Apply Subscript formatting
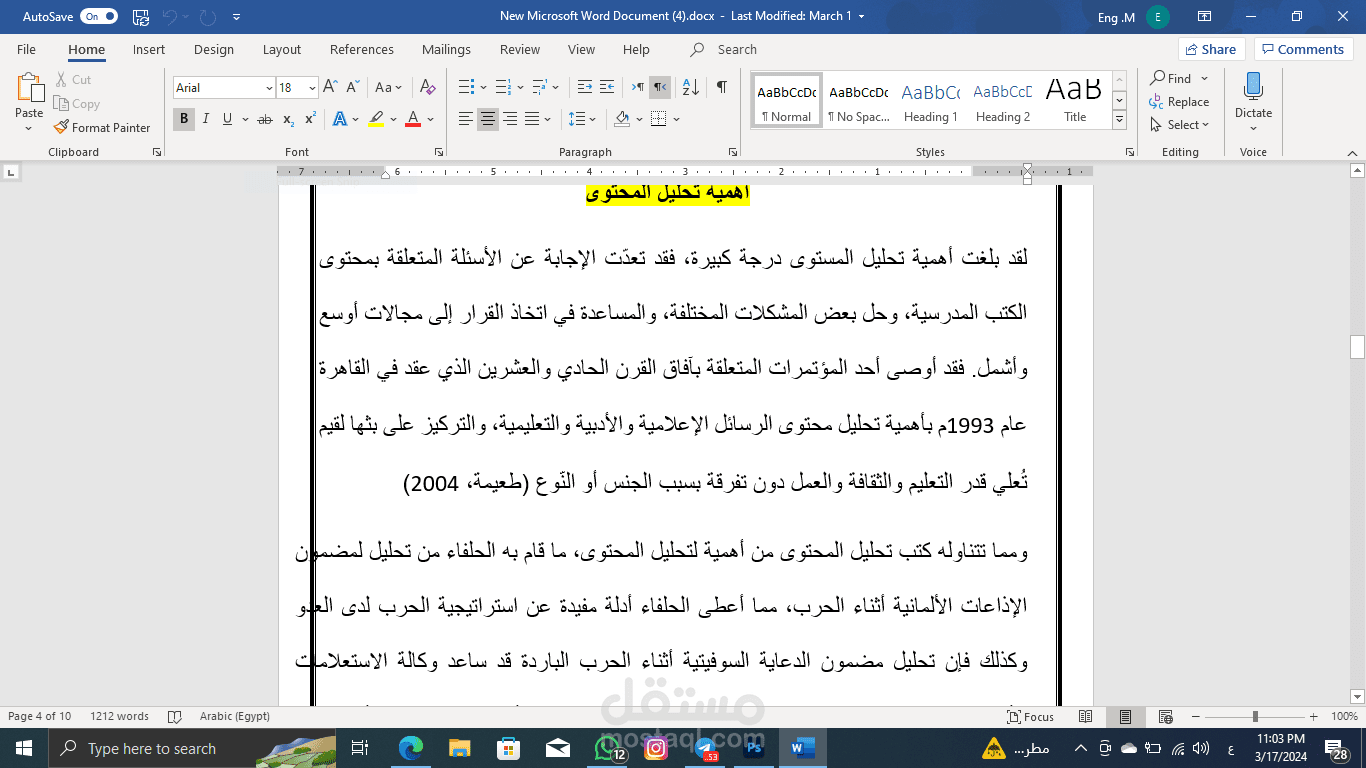Screen dimensions: 1366x768 coord(288,119)
